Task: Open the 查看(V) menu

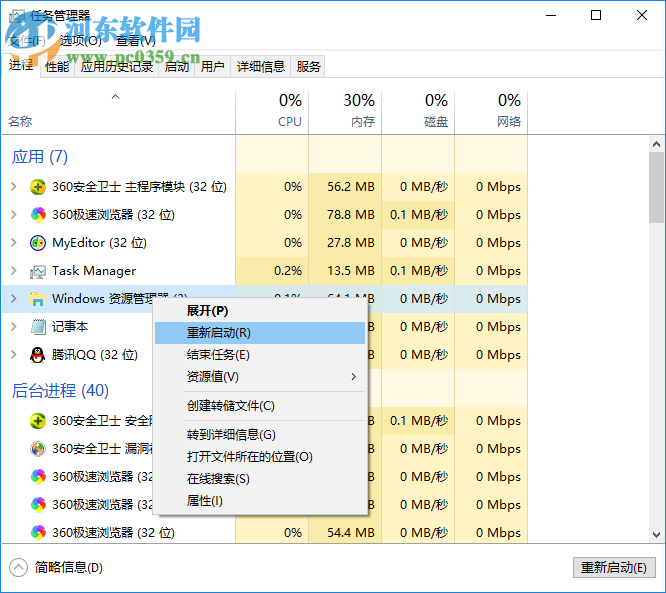Action: (x=136, y=41)
